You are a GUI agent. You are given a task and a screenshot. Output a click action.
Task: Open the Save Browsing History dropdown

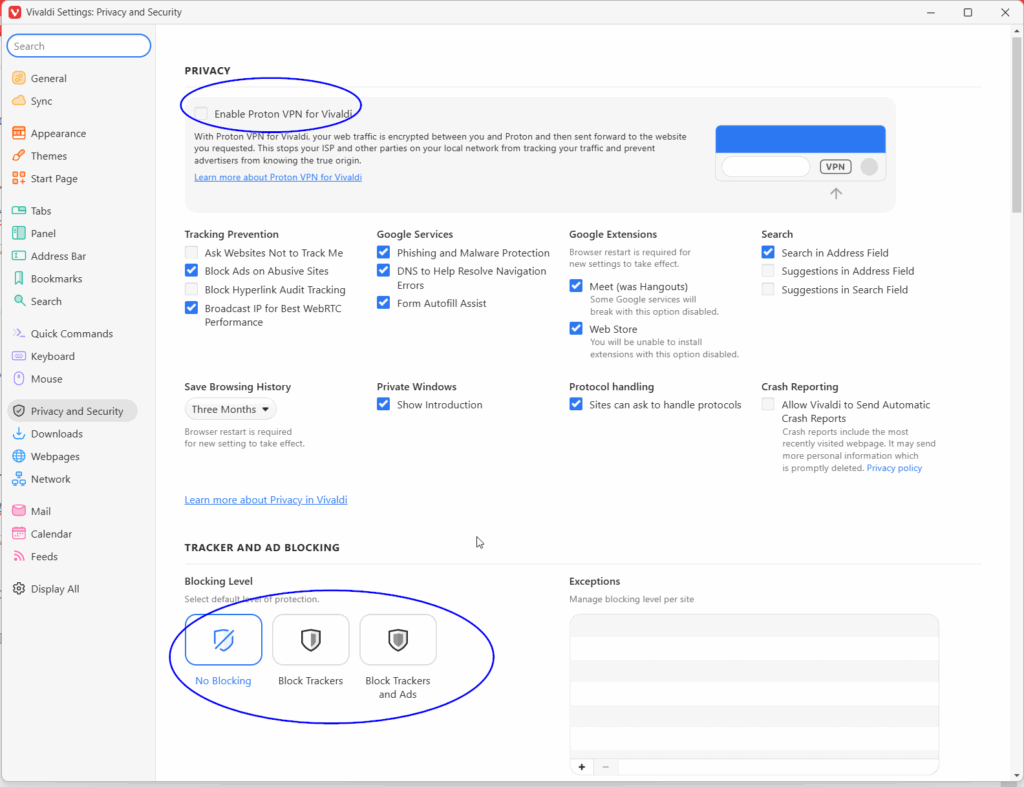click(x=231, y=410)
